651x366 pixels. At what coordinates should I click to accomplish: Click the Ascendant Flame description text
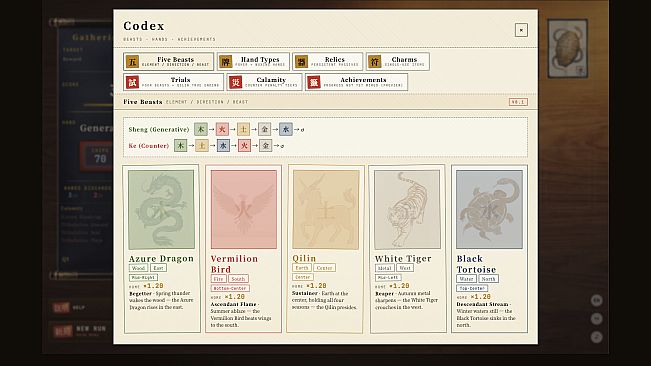(x=241, y=315)
